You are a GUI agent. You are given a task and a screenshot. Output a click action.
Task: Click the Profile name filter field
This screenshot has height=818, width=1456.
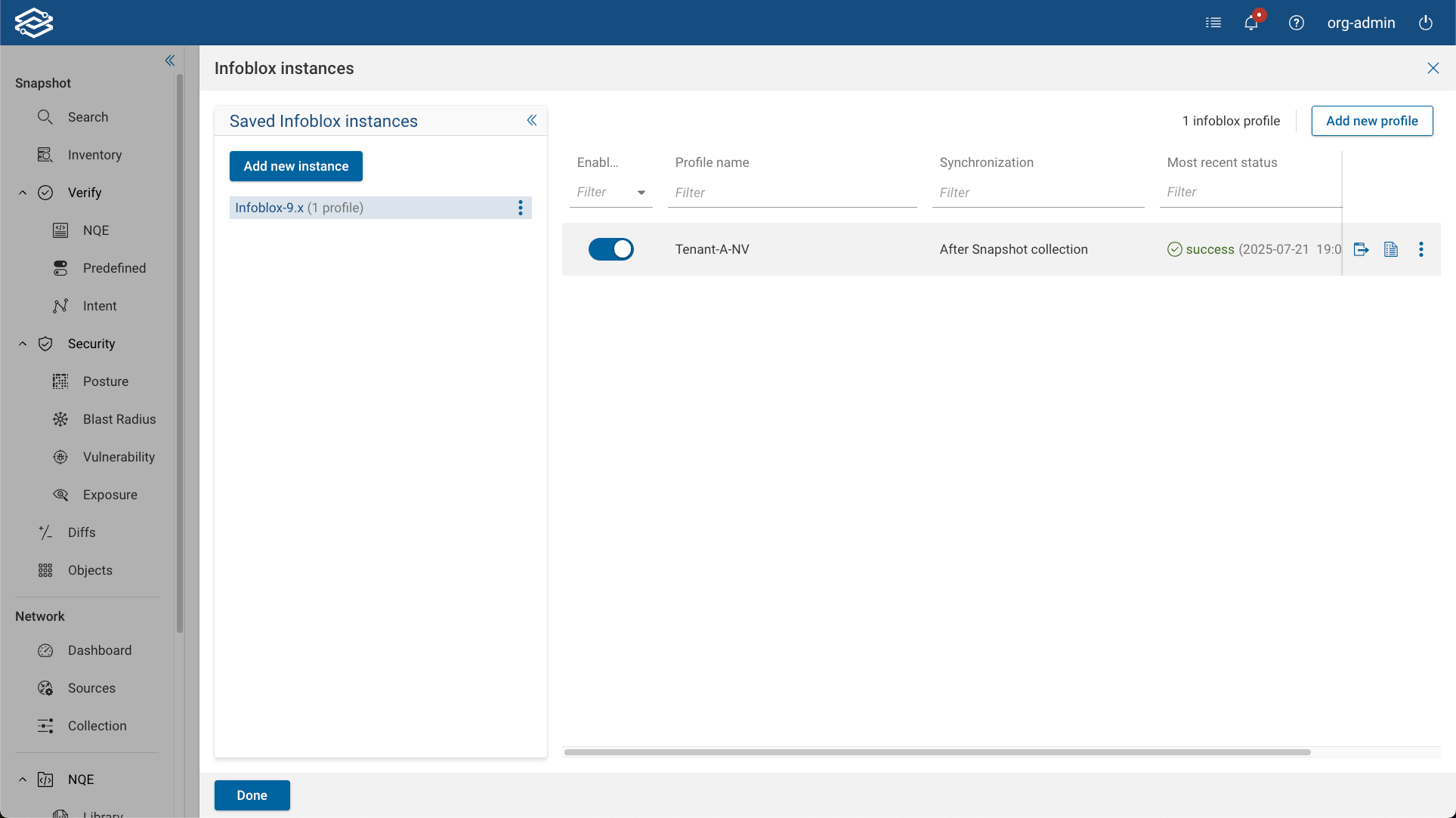click(792, 192)
